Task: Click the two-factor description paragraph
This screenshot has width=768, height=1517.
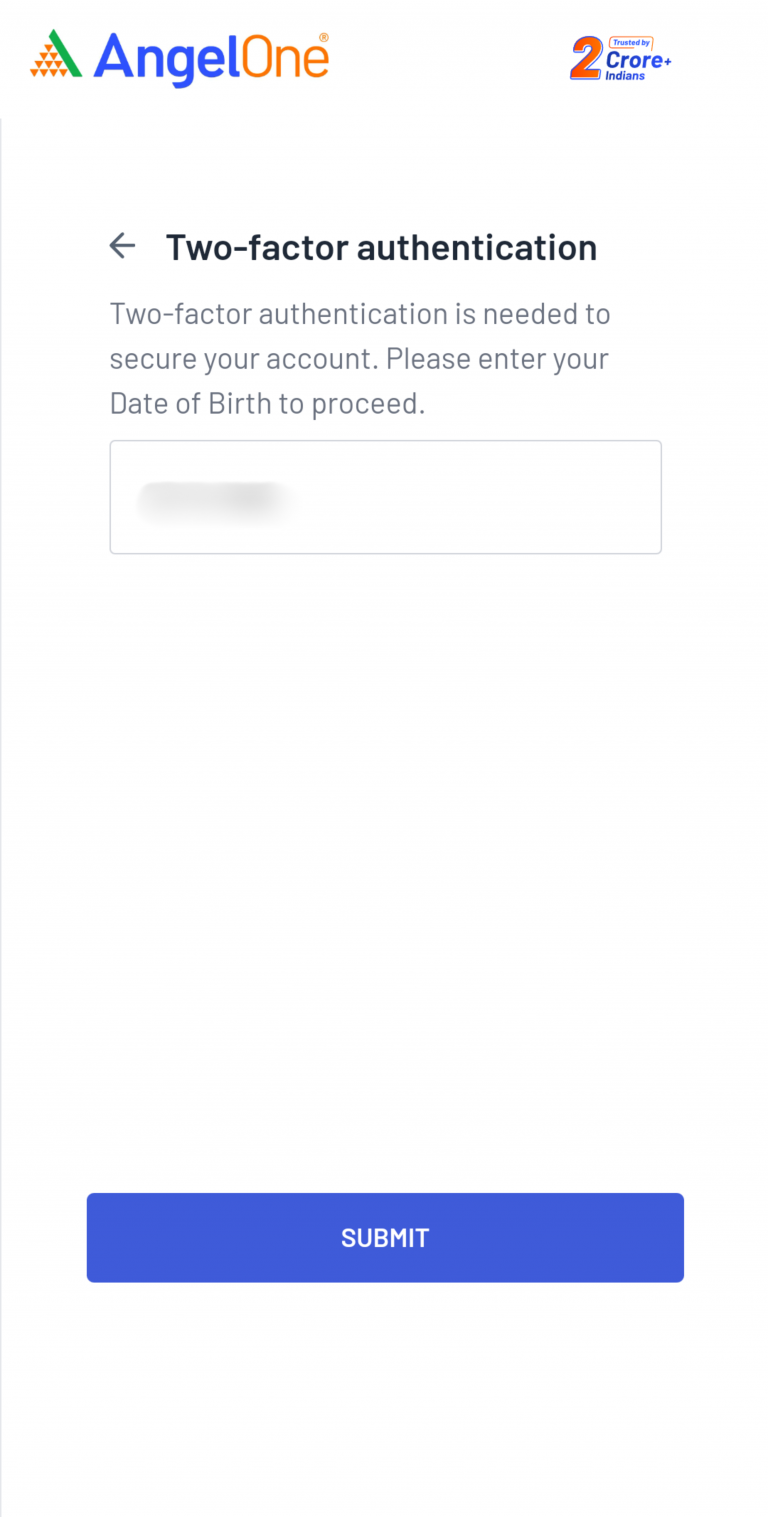Action: [x=359, y=358]
